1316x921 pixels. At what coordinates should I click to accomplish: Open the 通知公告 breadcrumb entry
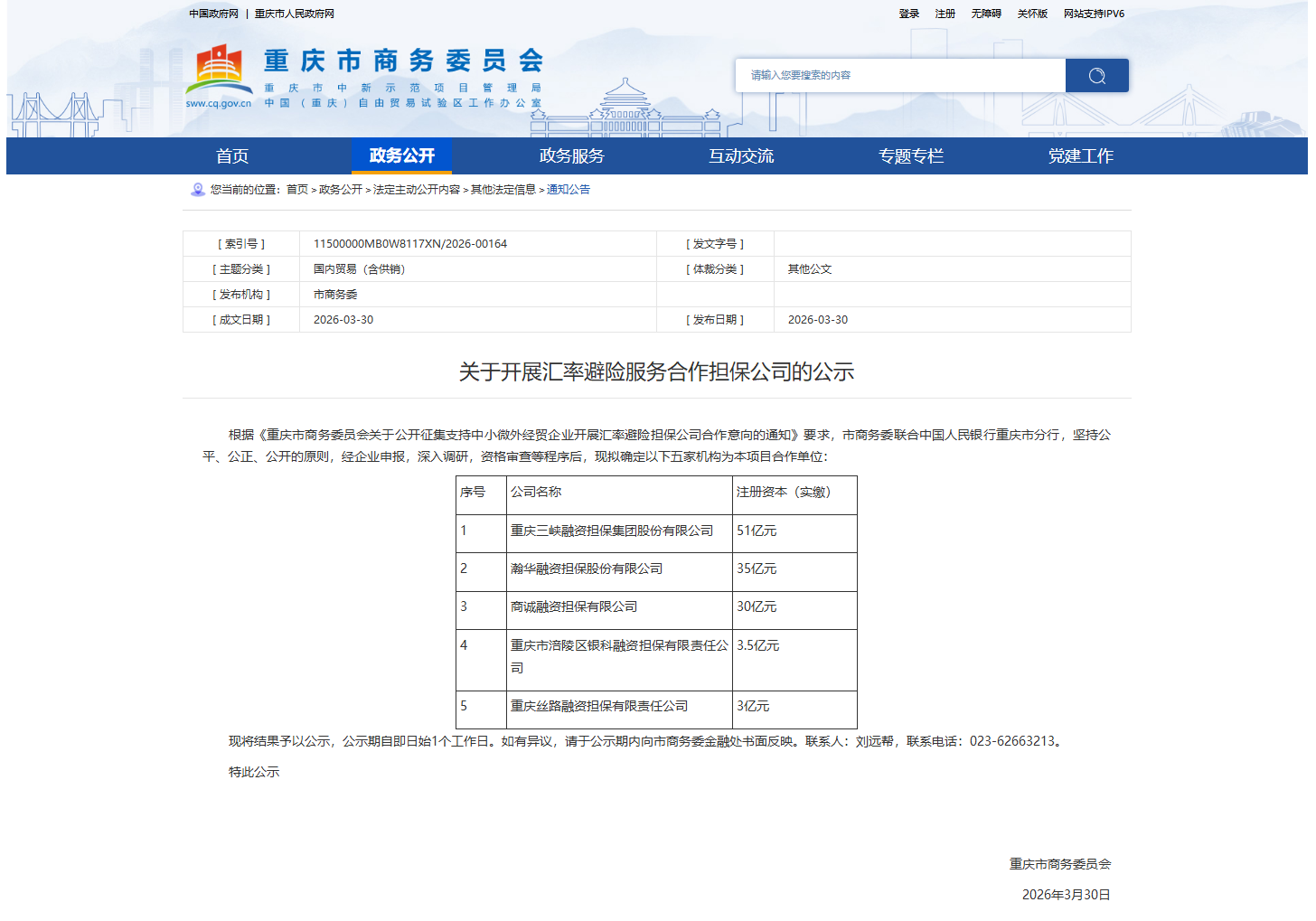[566, 190]
